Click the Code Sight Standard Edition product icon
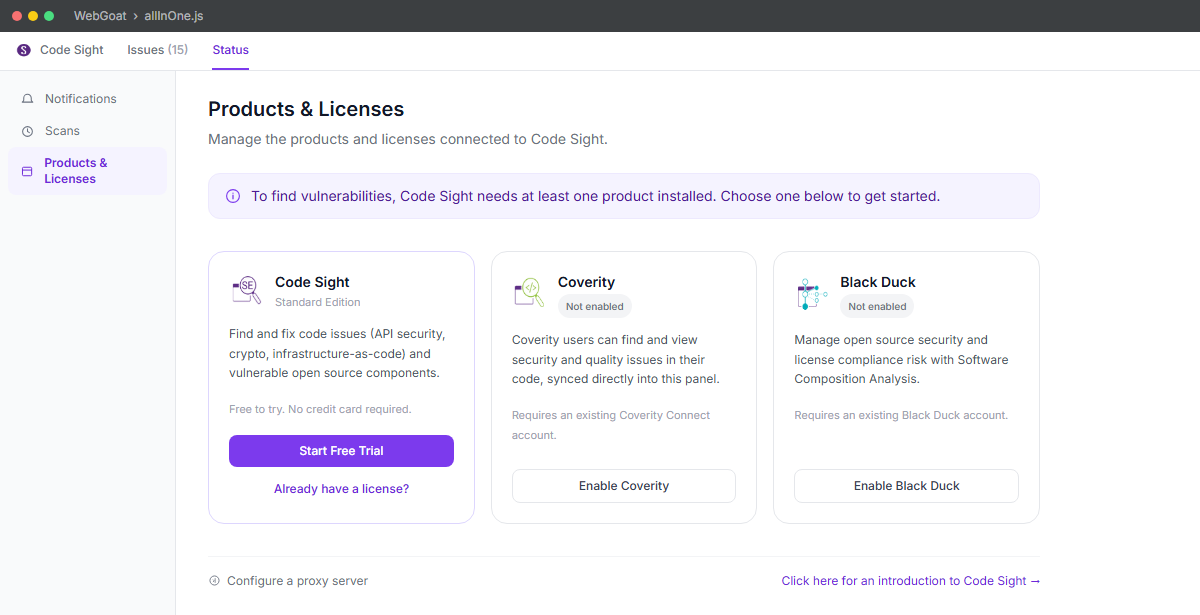This screenshot has width=1200, height=615. (246, 291)
